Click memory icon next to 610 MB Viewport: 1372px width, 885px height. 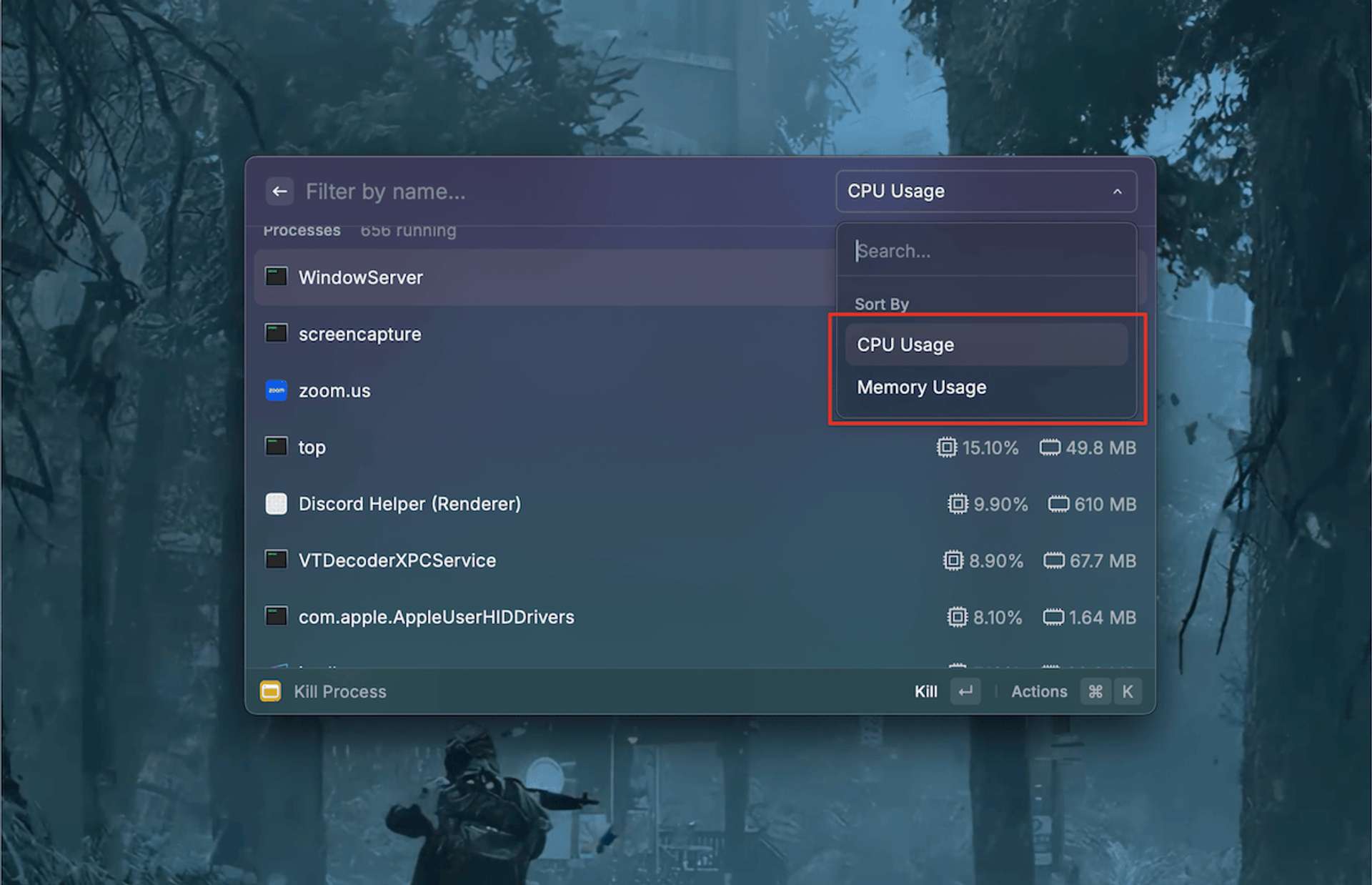[1058, 504]
